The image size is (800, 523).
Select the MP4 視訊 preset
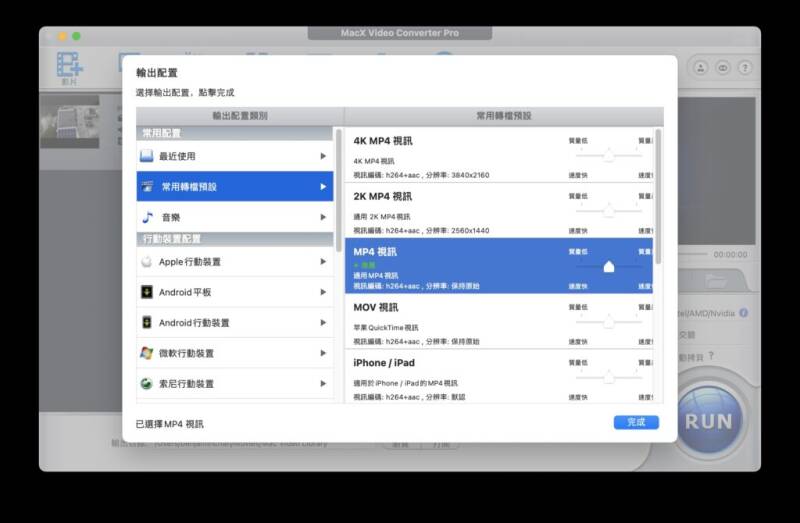(499, 265)
